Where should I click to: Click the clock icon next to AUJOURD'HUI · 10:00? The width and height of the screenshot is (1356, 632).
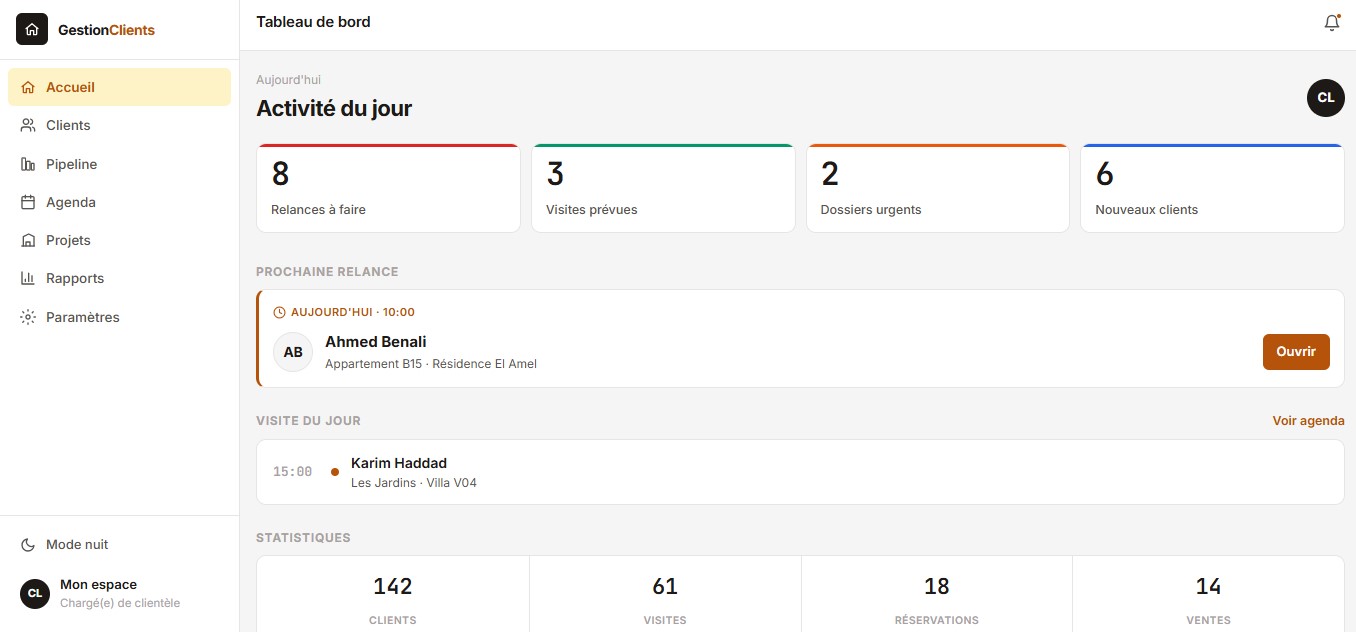point(279,312)
